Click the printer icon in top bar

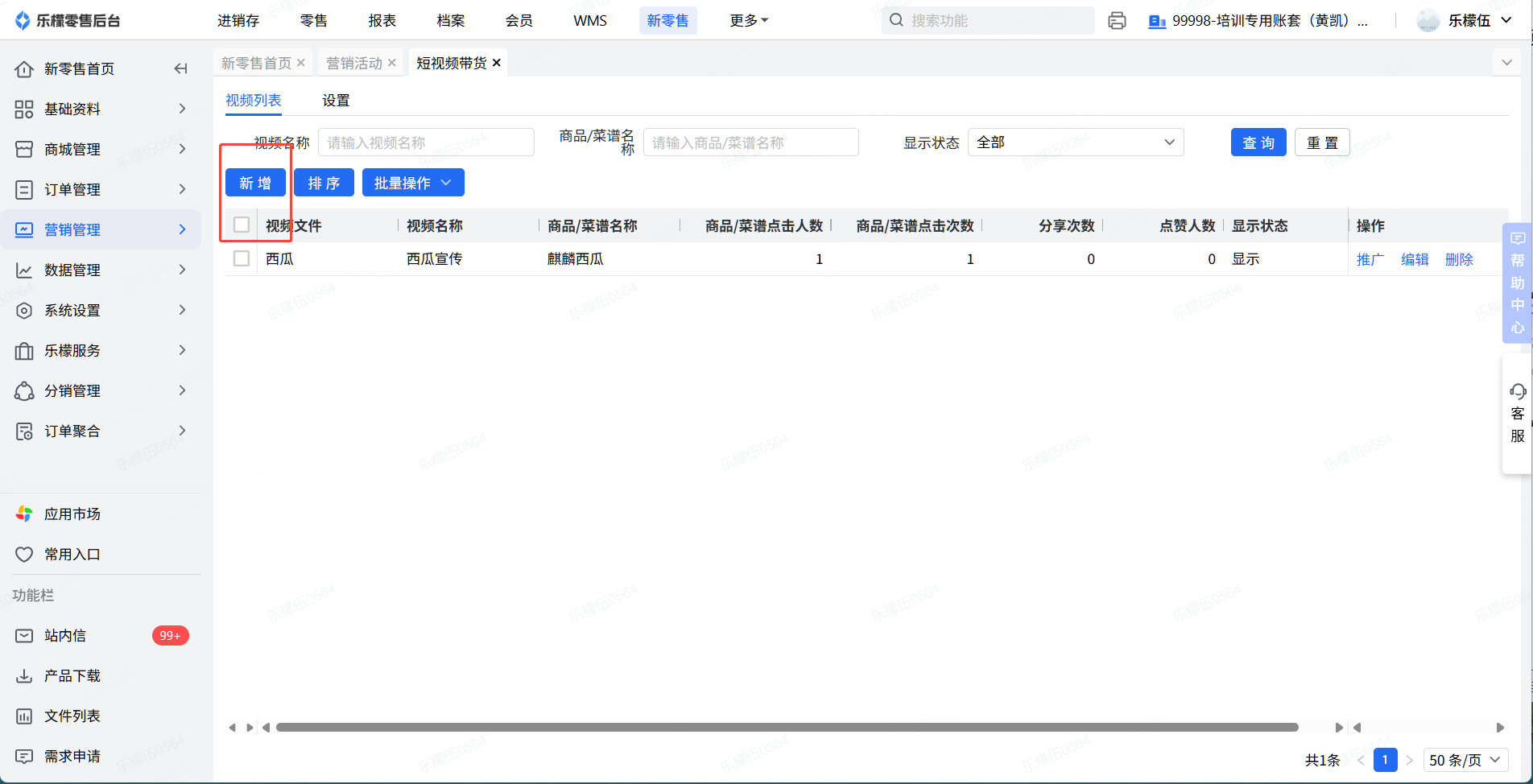[x=1117, y=21]
